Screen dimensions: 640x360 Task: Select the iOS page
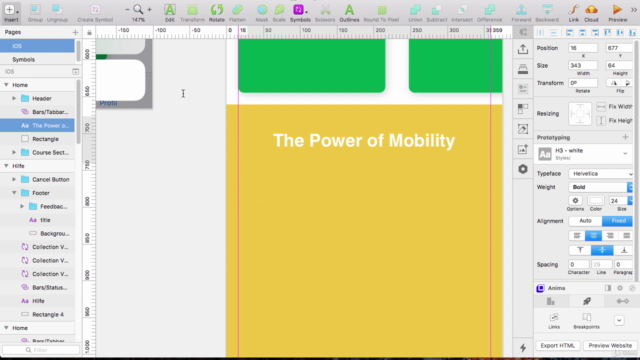click(37, 46)
